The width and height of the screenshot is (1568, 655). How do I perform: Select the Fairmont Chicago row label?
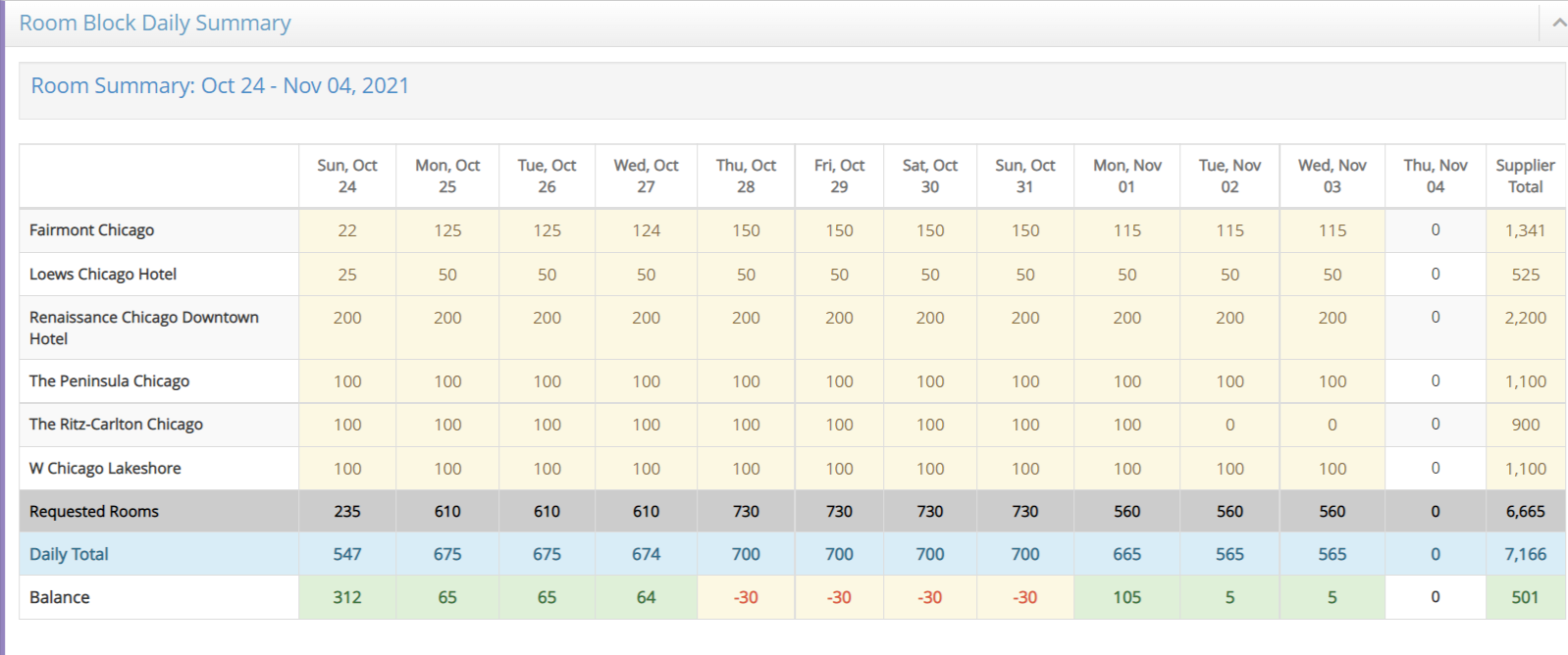(91, 230)
